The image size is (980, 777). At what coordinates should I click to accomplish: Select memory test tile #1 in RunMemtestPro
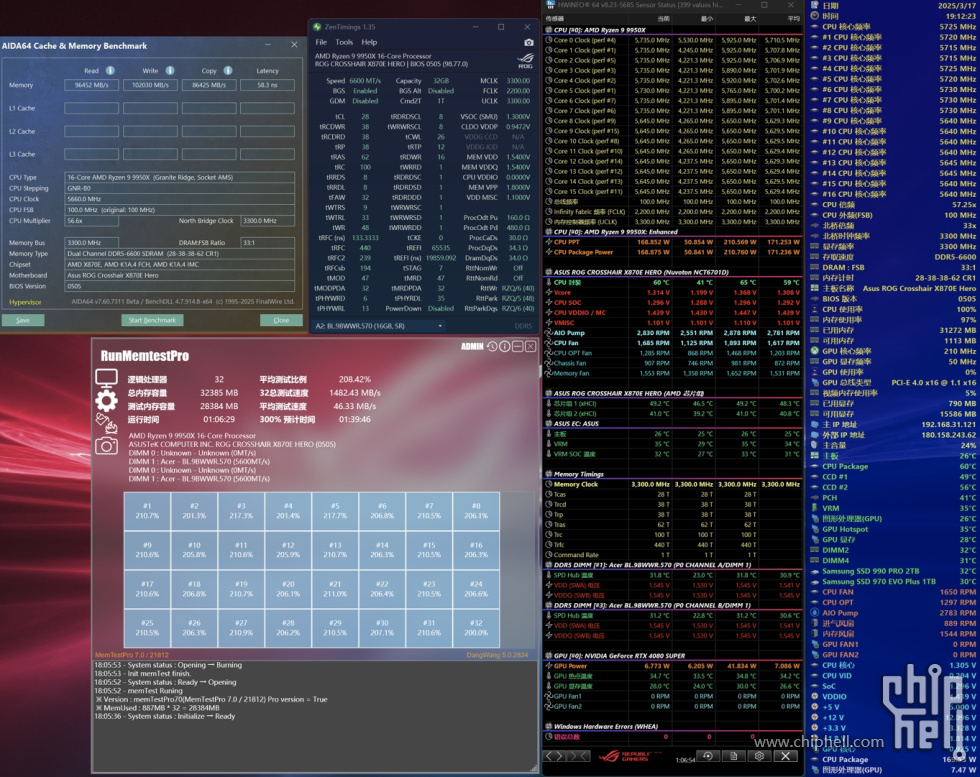pos(147,511)
